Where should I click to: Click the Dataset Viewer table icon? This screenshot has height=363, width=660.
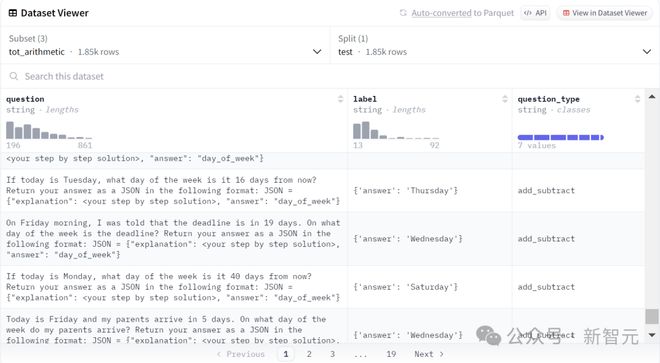click(13, 13)
